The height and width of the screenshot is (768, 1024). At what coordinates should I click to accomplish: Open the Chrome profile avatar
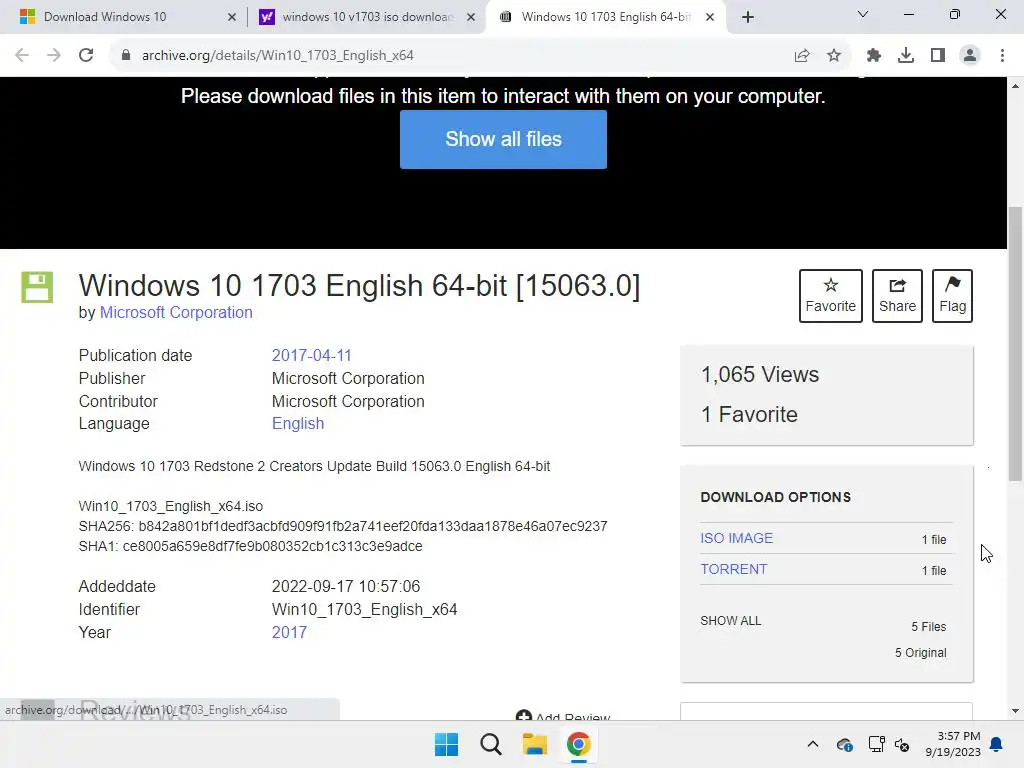[x=970, y=56]
